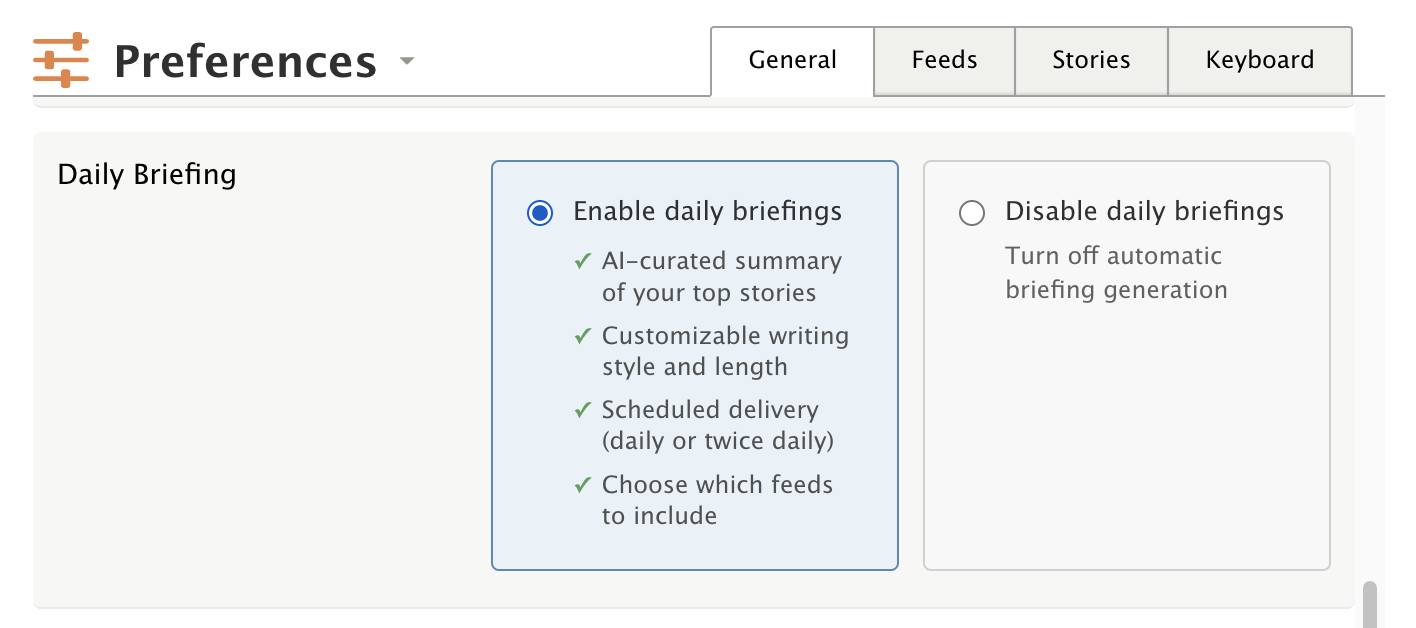Choose the Disable daily briefings radio button
Viewport: 1416px width, 628px height.
point(972,213)
